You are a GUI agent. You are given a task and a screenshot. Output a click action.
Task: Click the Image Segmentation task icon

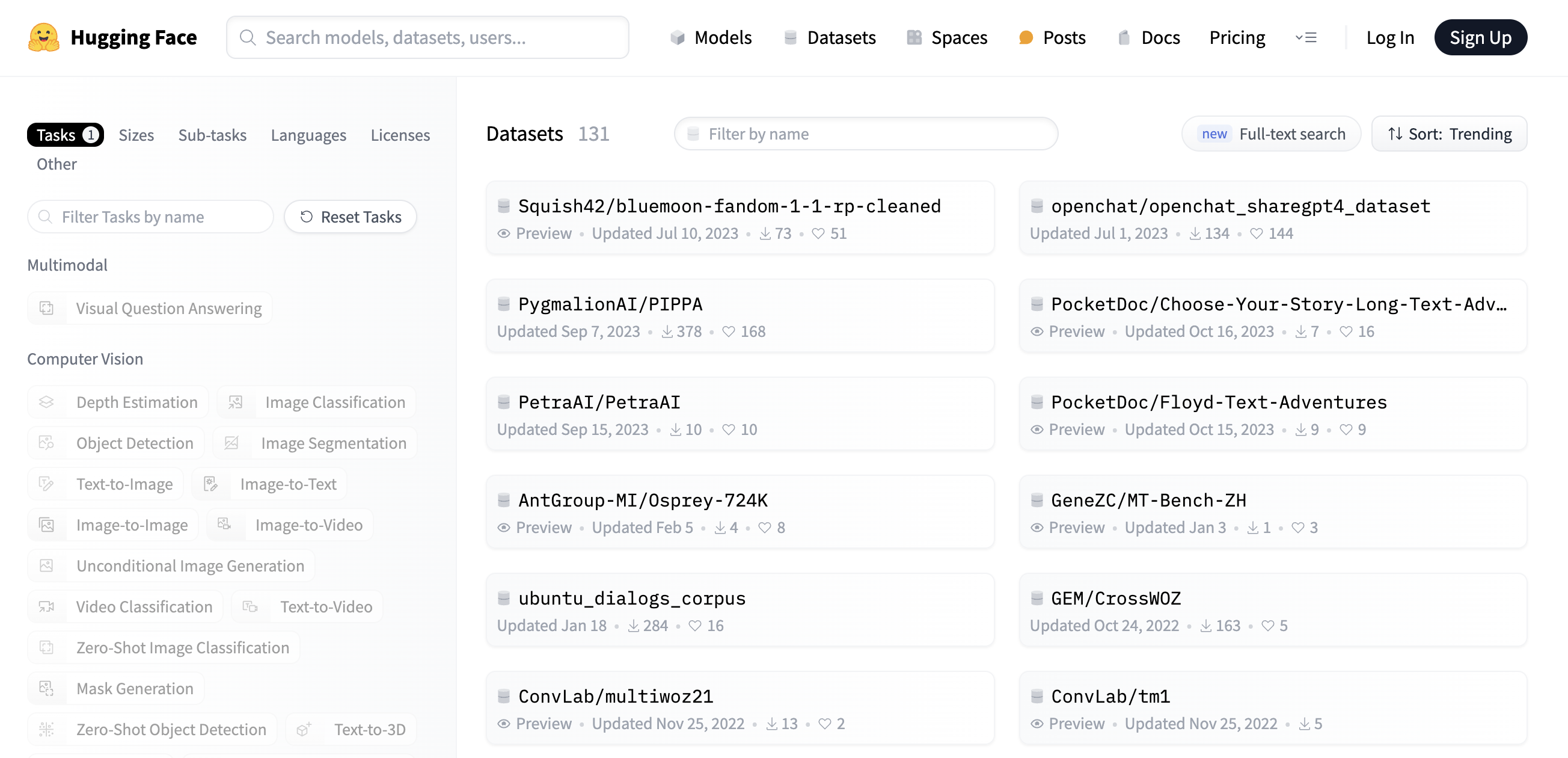click(231, 443)
